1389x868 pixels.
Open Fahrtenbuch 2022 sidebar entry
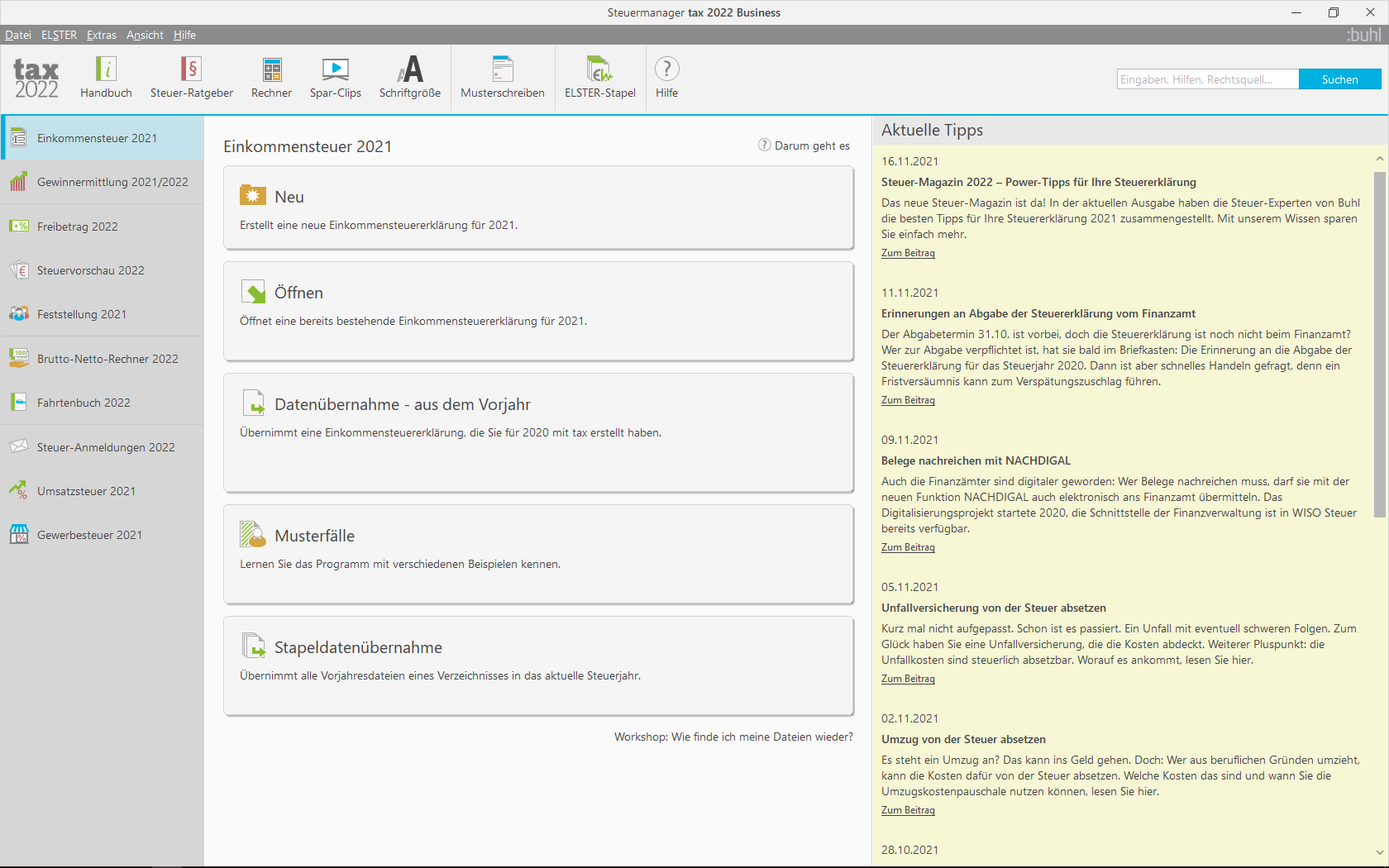point(102,403)
